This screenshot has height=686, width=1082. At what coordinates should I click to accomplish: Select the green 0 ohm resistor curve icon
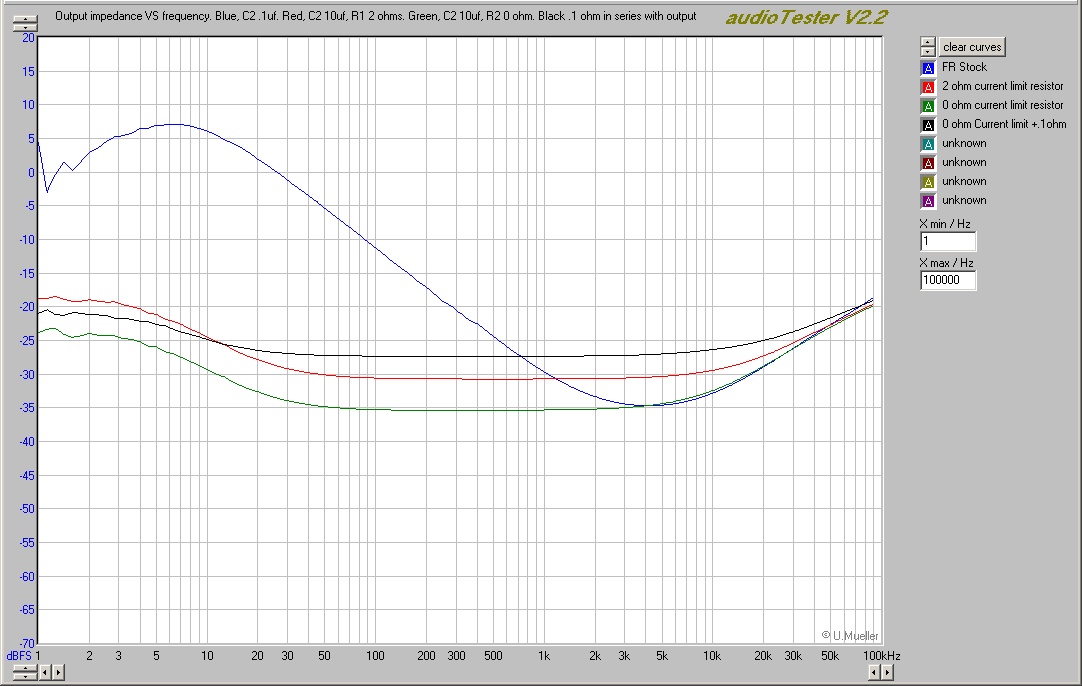click(927, 105)
